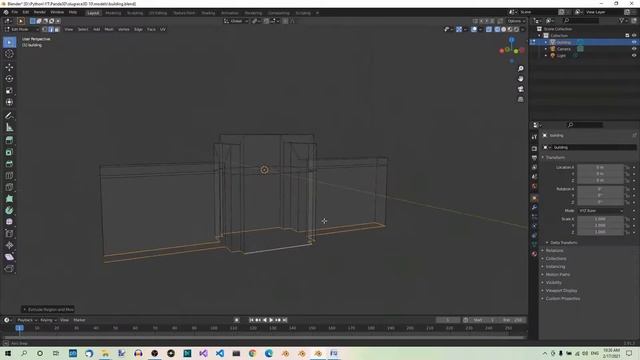This screenshot has width=640, height=360.
Task: Toggle X-ray display in viewport header
Action: 489,29
